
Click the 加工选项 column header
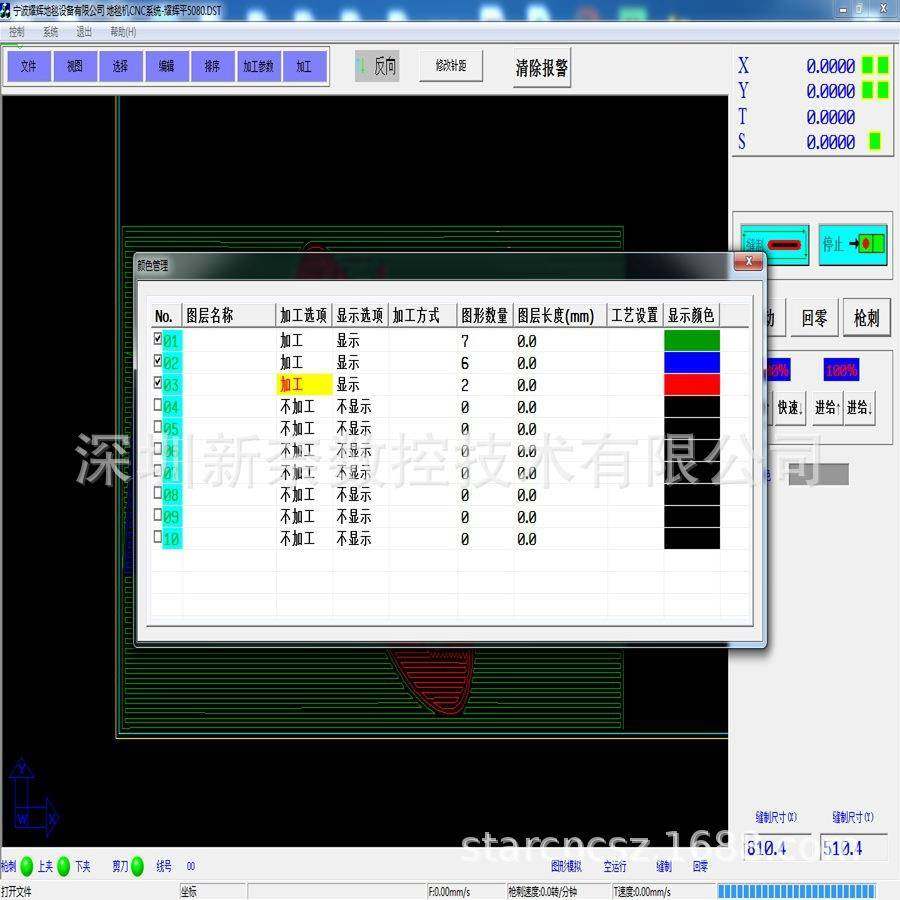(304, 315)
